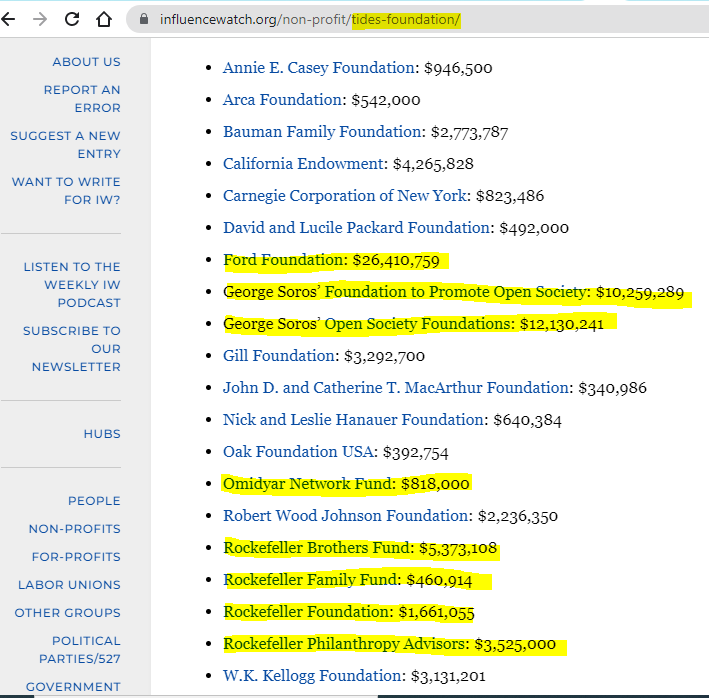The height and width of the screenshot is (698, 709).
Task: Click the $946,500 amount text
Action: pyautogui.click(x=458, y=68)
